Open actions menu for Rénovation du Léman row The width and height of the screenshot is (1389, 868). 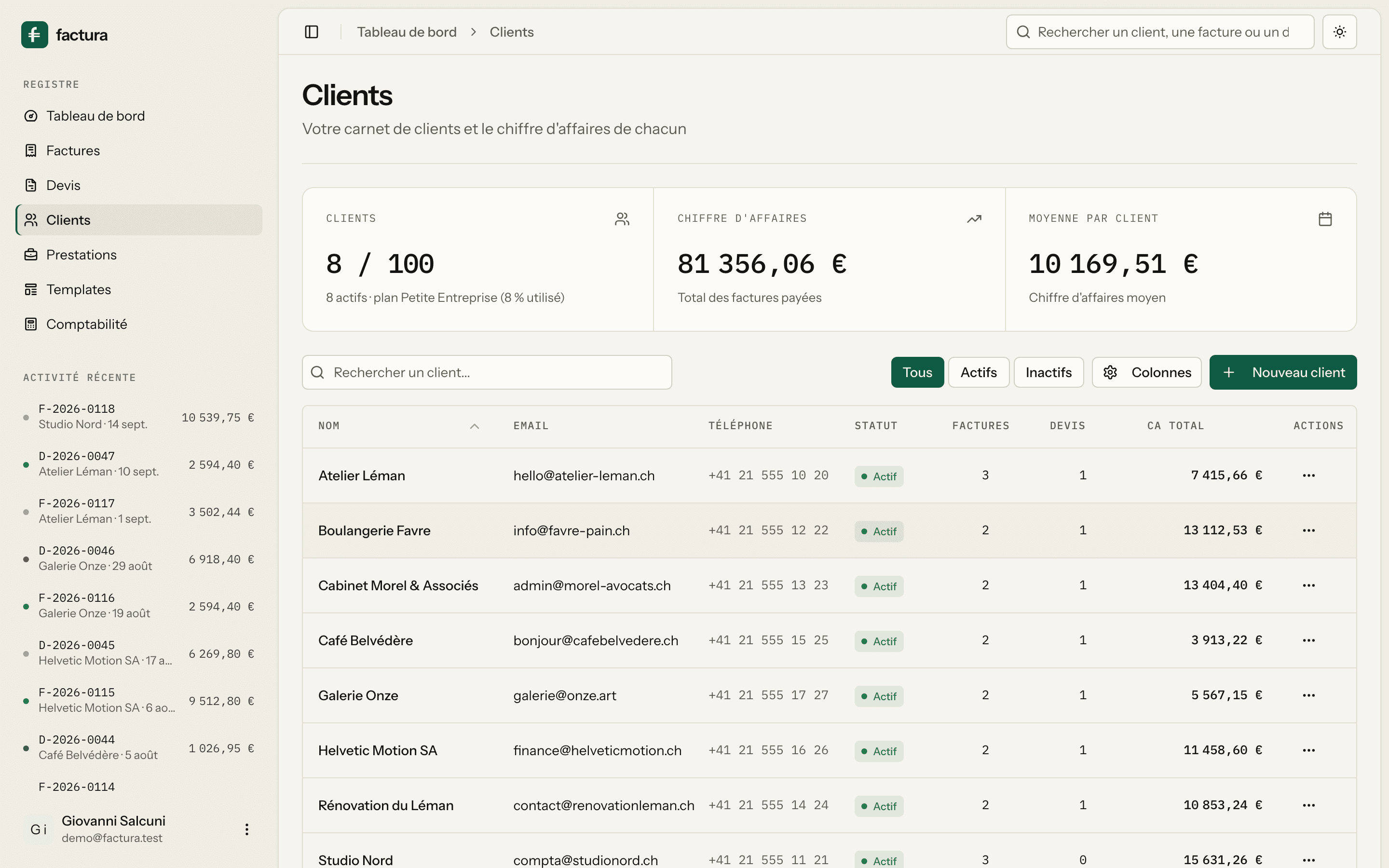[x=1308, y=805]
